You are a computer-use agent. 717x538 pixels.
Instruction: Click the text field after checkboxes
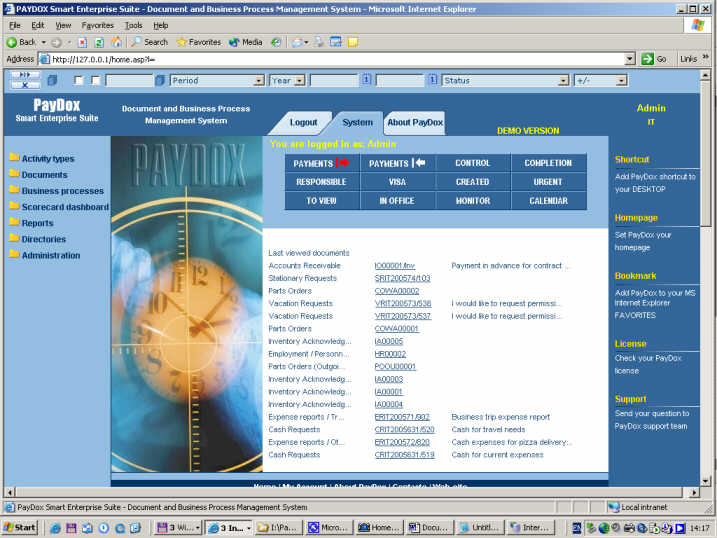pos(129,80)
